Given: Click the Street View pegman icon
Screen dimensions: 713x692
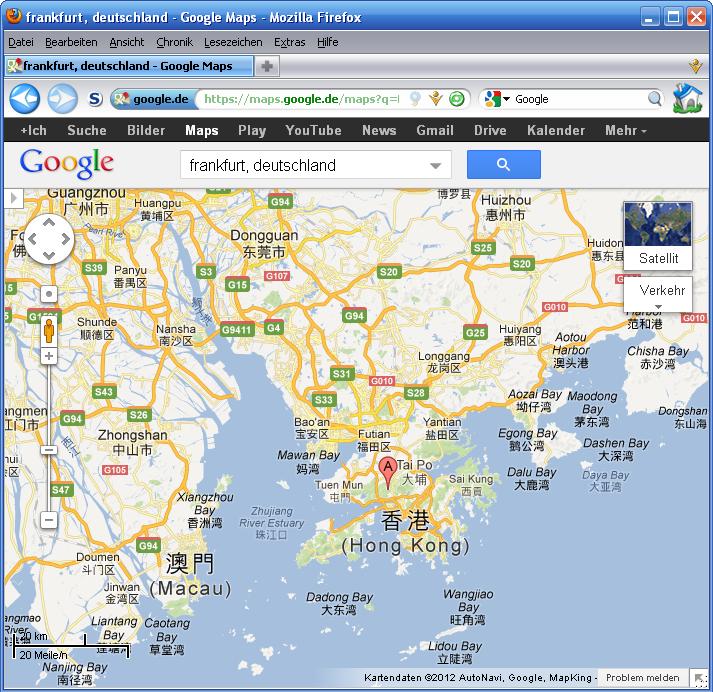Looking at the screenshot, I should (x=49, y=331).
